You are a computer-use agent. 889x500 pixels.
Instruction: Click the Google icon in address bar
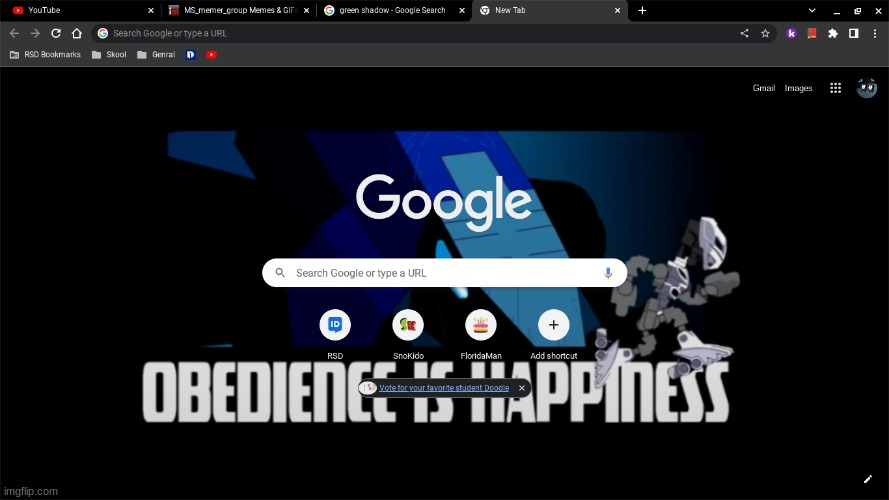(x=103, y=33)
